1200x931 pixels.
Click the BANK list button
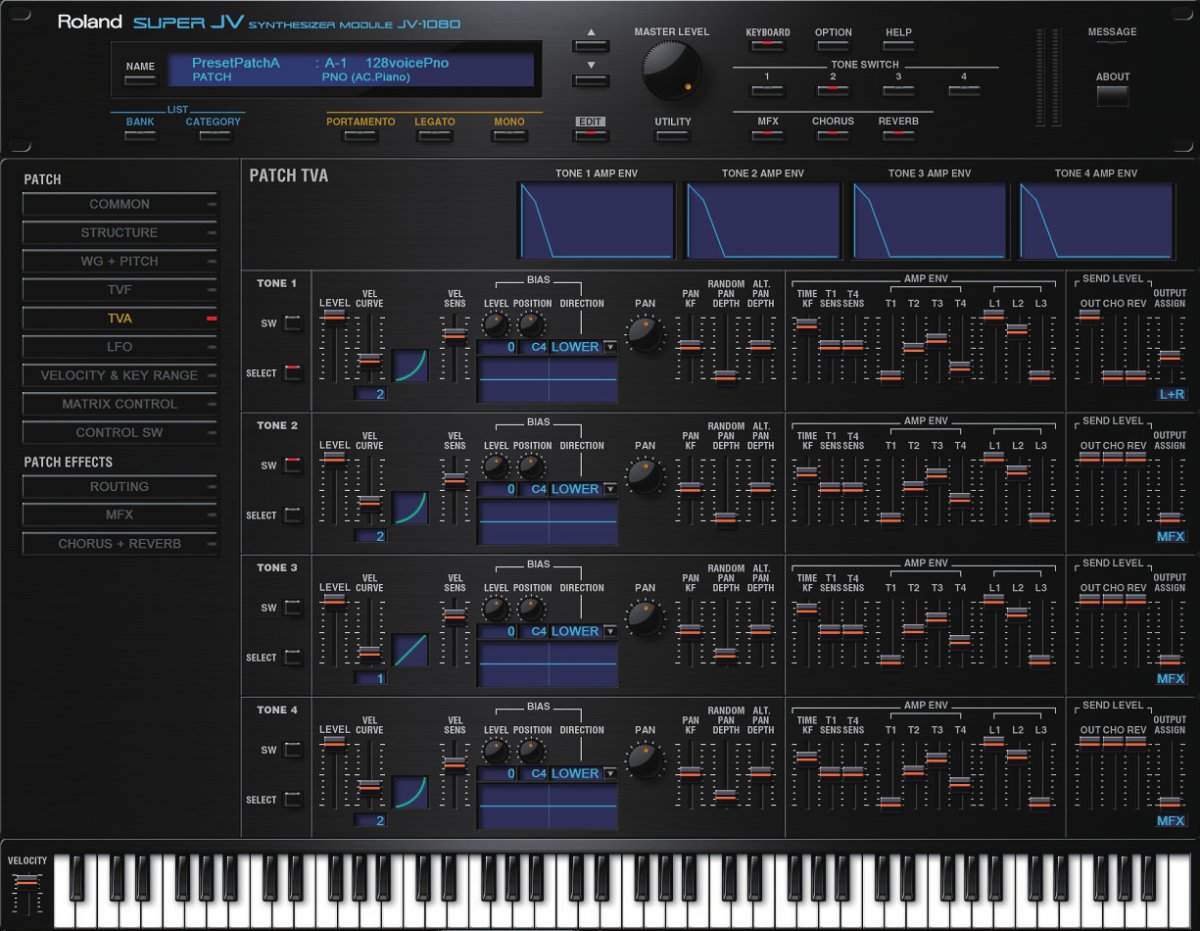tap(140, 135)
